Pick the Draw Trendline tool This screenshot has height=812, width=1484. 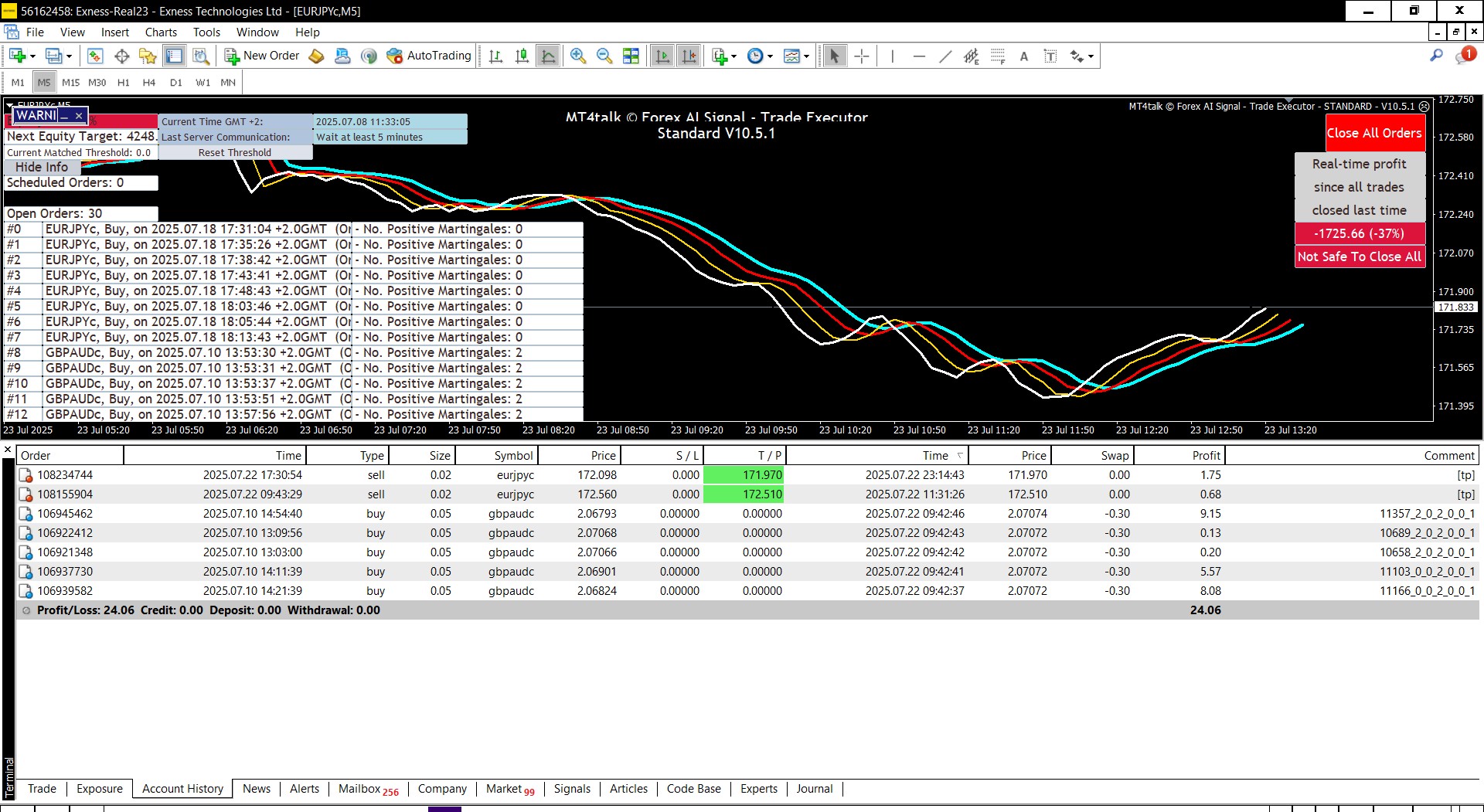pyautogui.click(x=945, y=56)
